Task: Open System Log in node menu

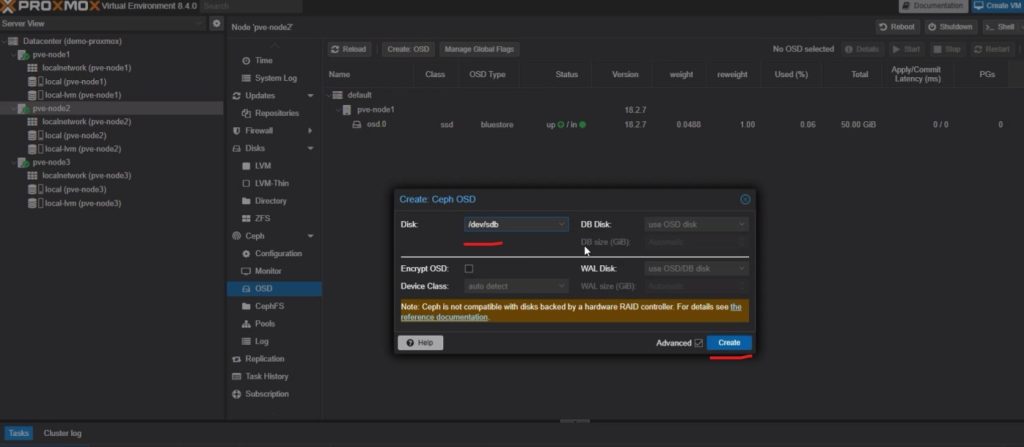Action: (274, 78)
